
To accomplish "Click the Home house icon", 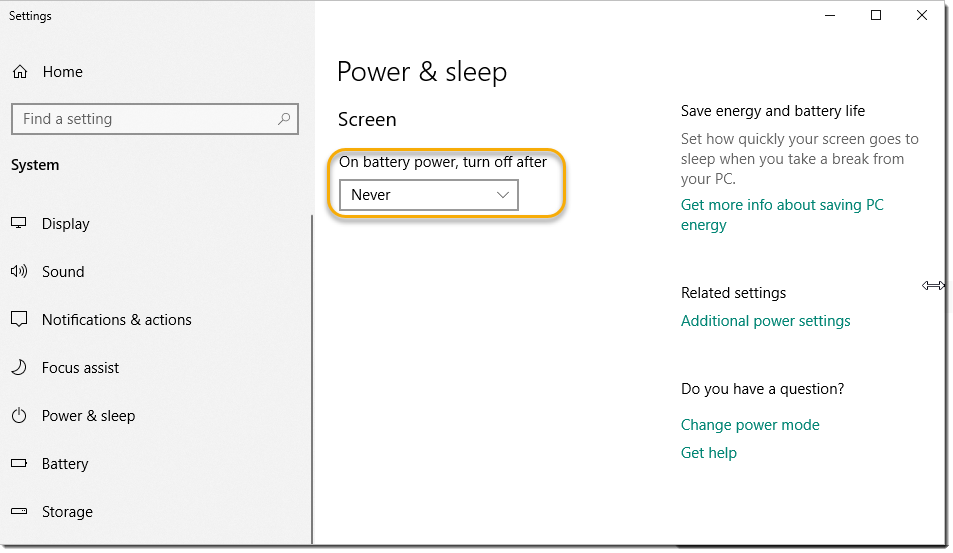I will tap(20, 72).
